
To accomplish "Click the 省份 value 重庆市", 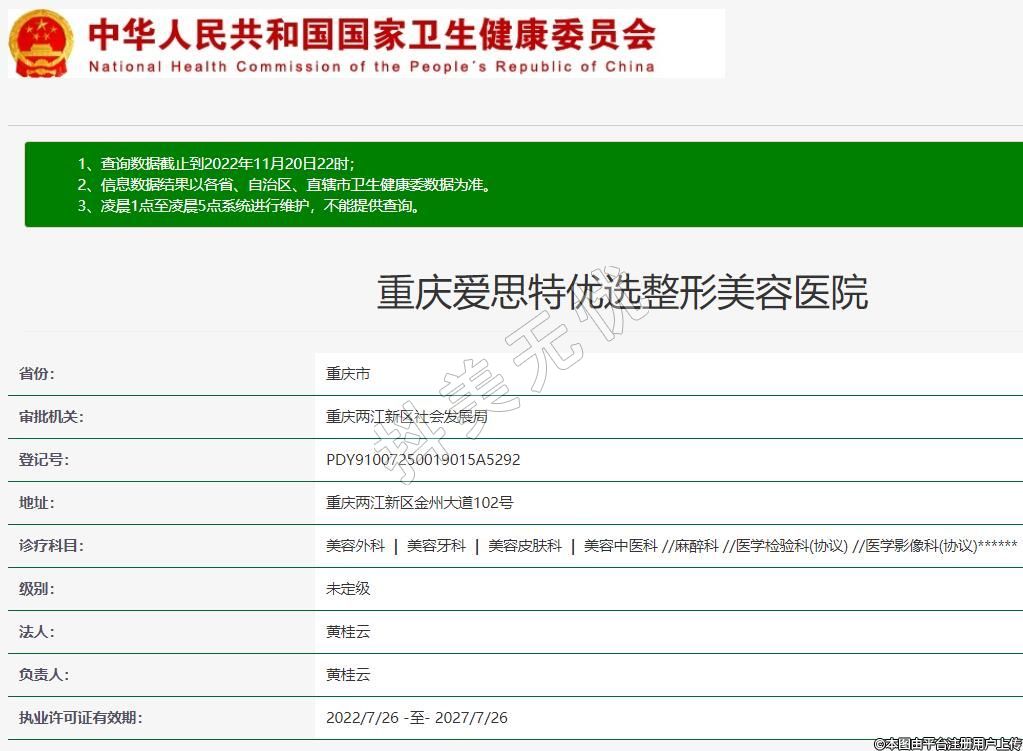I will click(348, 374).
